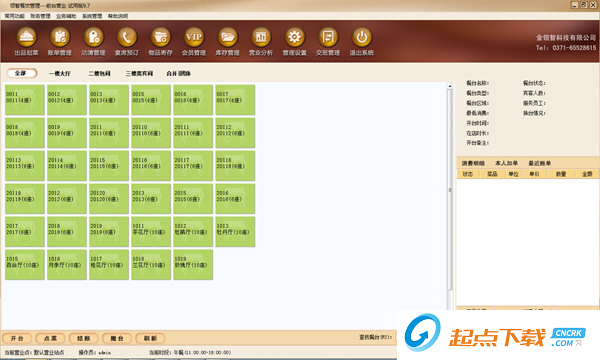Click the 菜品 column header
Screen dimensions: 600x360
[492, 174]
